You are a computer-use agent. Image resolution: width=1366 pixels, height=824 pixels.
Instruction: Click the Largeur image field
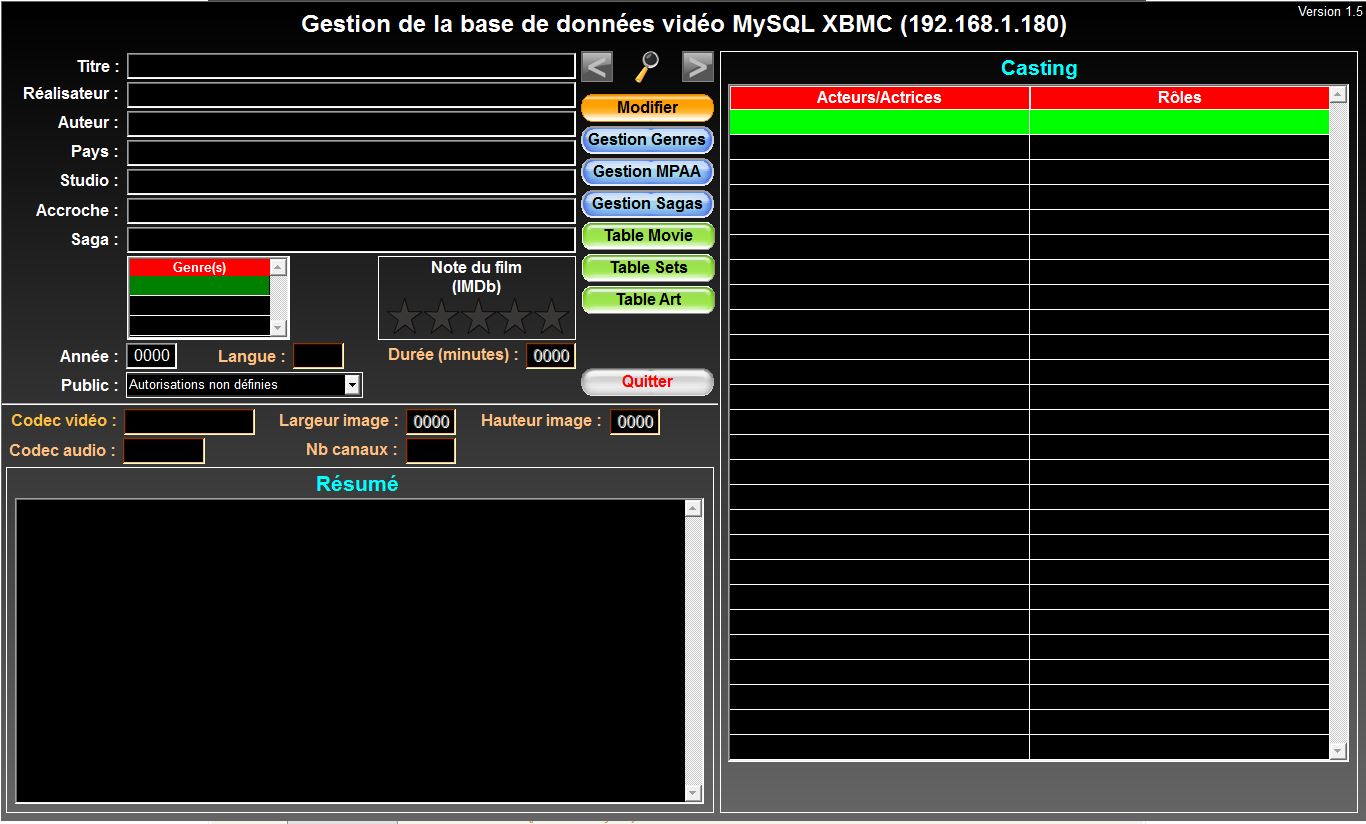(431, 422)
